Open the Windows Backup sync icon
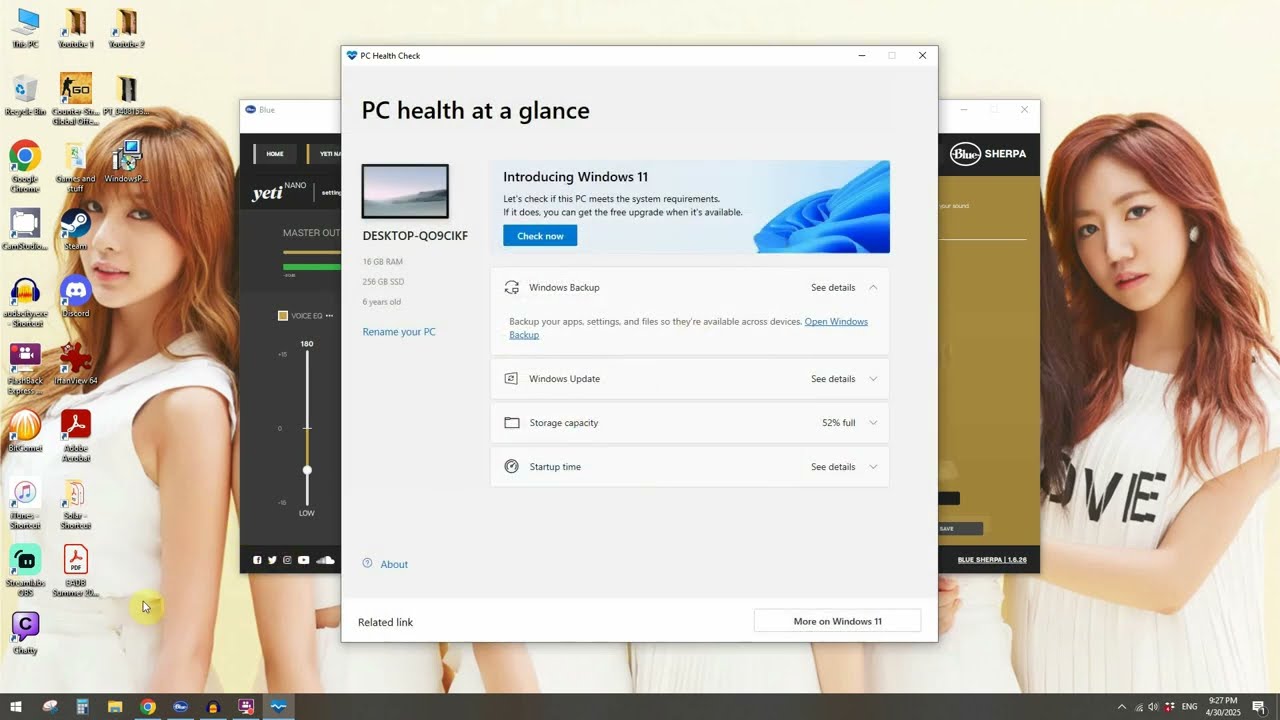 click(x=512, y=287)
